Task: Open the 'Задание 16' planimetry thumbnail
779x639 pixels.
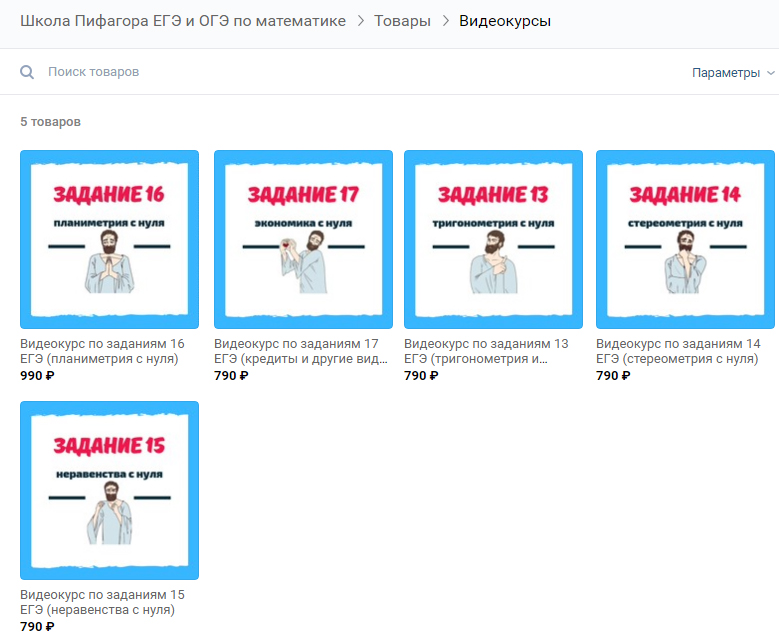Action: coord(109,240)
